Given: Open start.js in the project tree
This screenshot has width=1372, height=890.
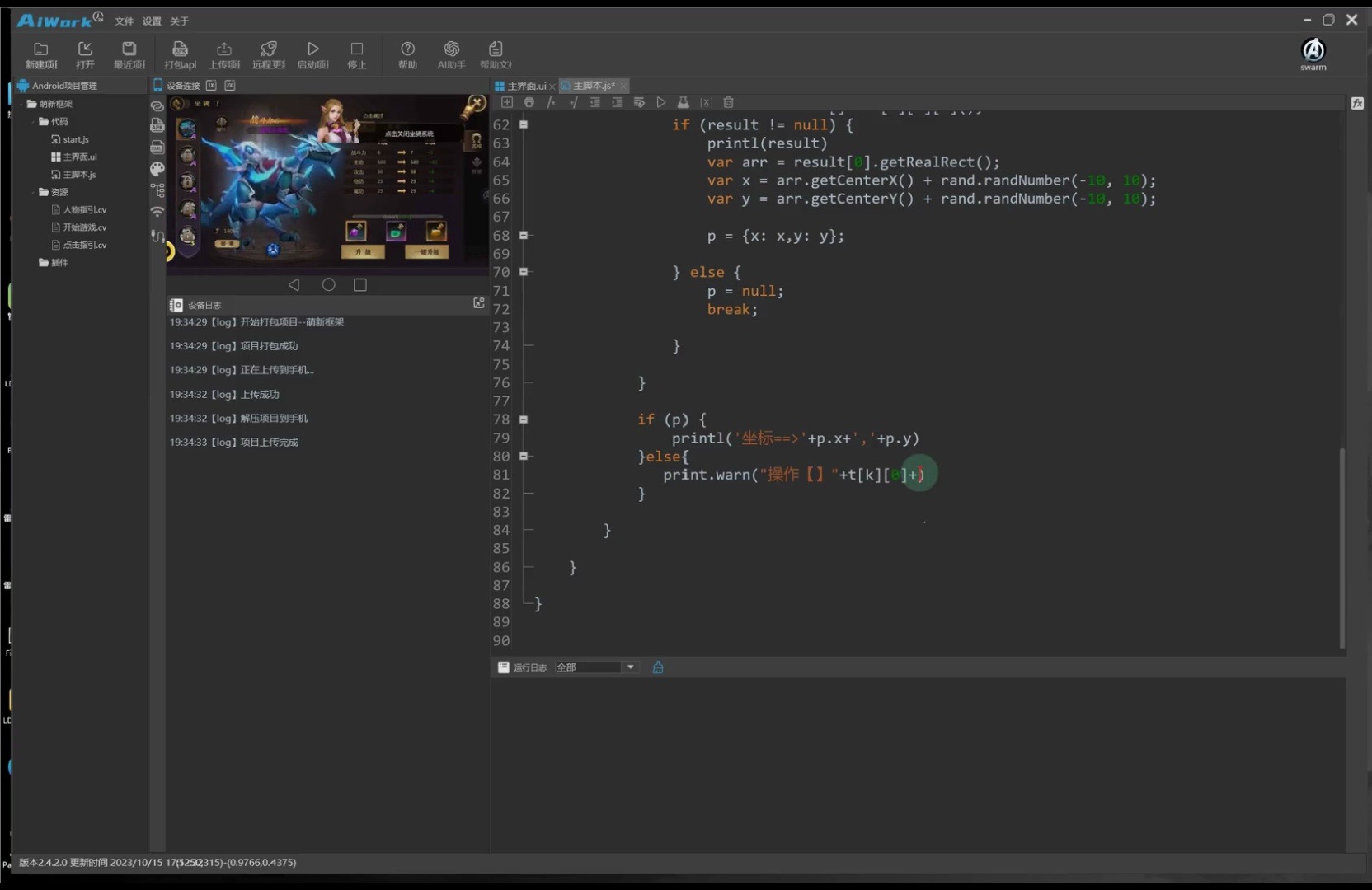Looking at the screenshot, I should (70, 139).
